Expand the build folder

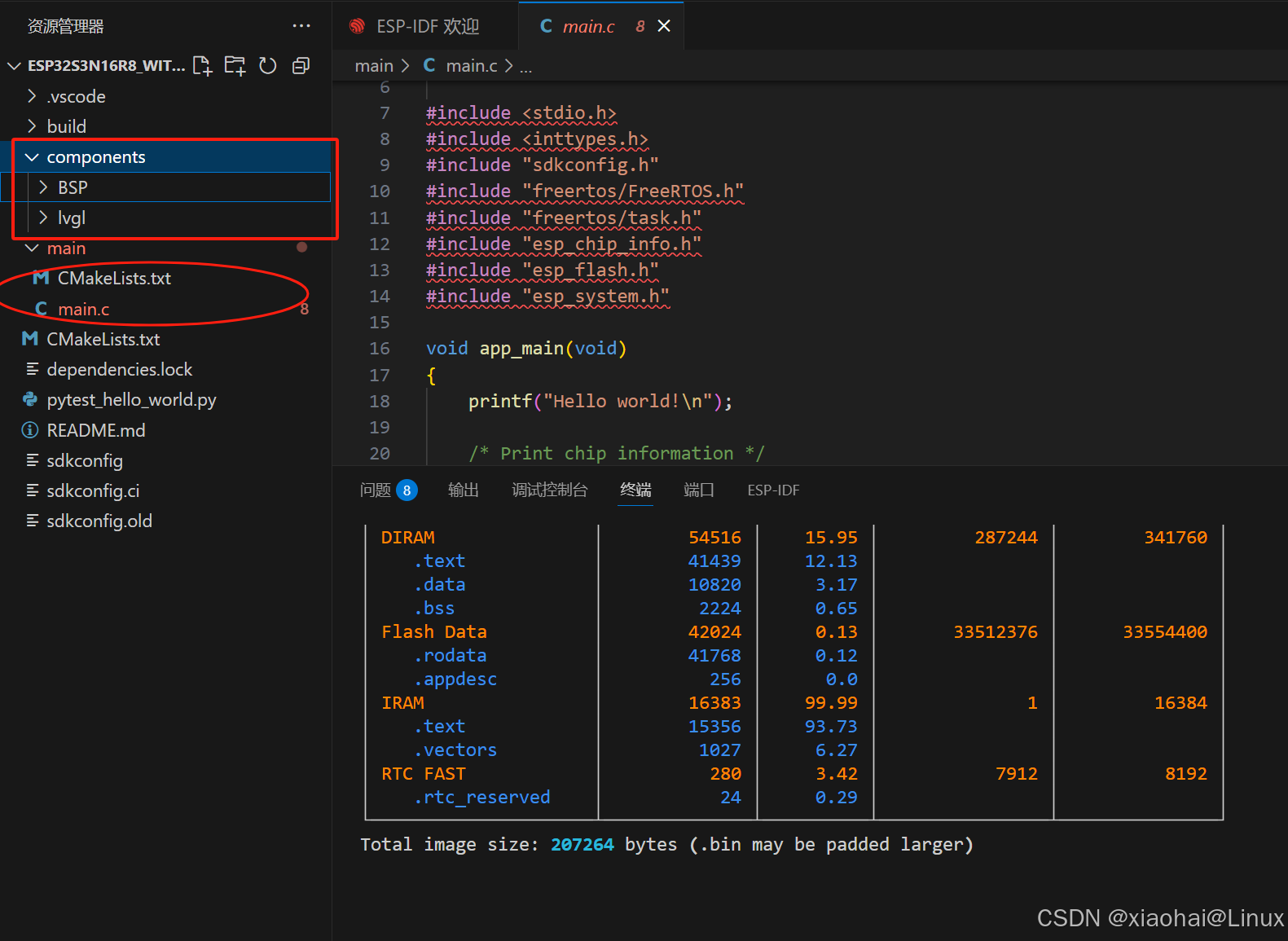32,126
